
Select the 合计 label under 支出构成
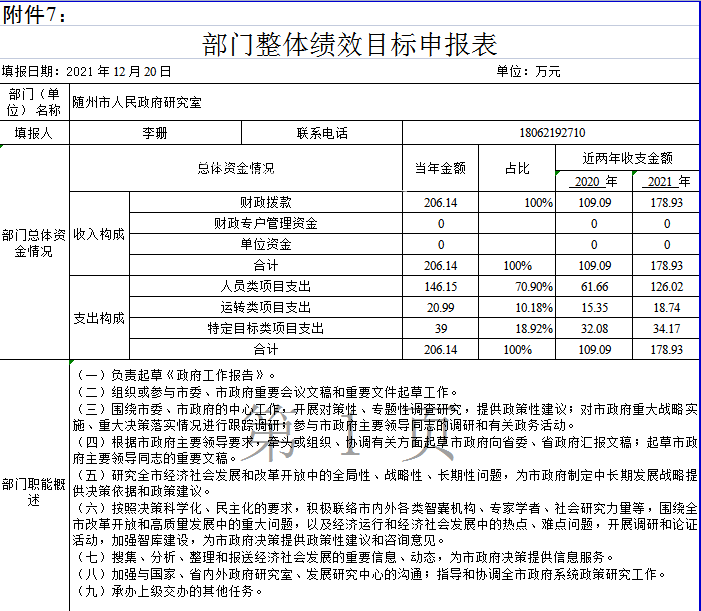266,349
